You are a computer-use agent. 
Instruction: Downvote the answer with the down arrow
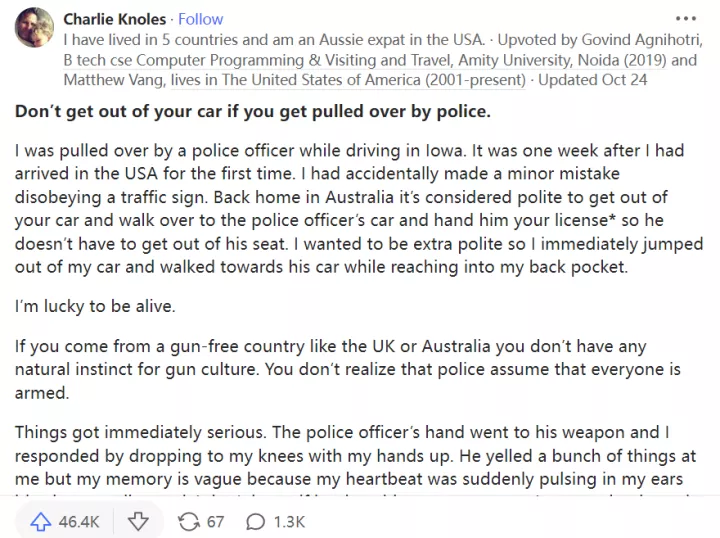139,521
